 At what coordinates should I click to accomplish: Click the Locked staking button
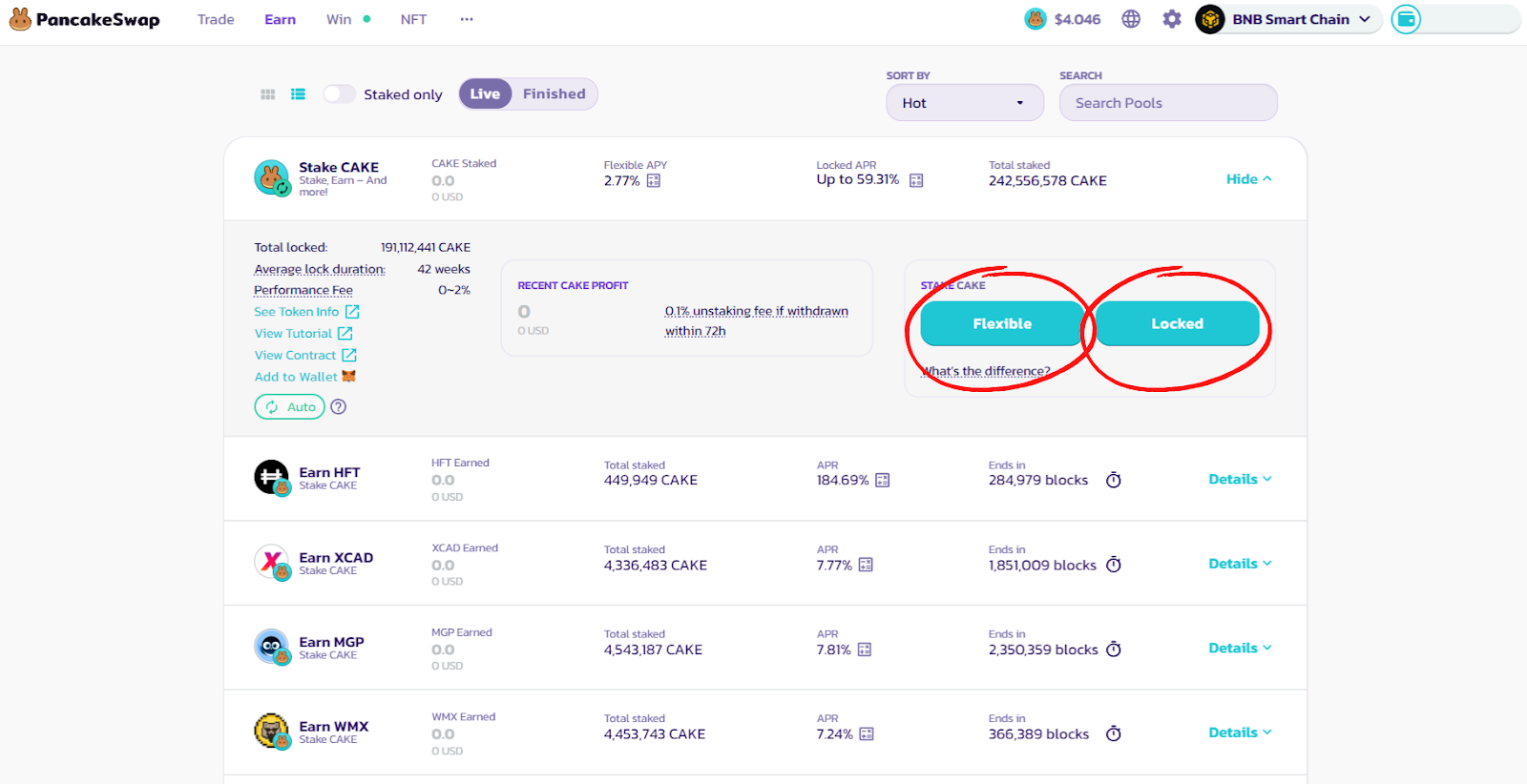pyautogui.click(x=1177, y=323)
